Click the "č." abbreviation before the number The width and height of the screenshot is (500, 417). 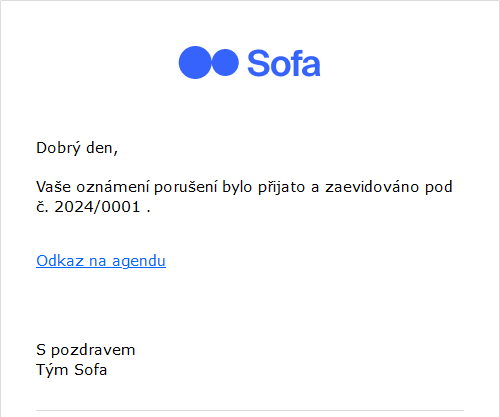coord(42,207)
